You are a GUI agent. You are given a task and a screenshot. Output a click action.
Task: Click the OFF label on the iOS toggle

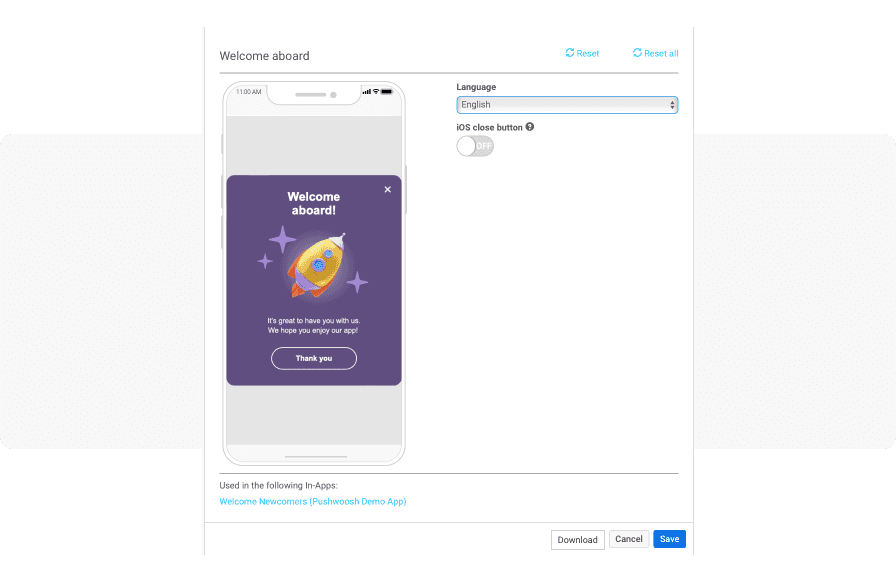483,146
